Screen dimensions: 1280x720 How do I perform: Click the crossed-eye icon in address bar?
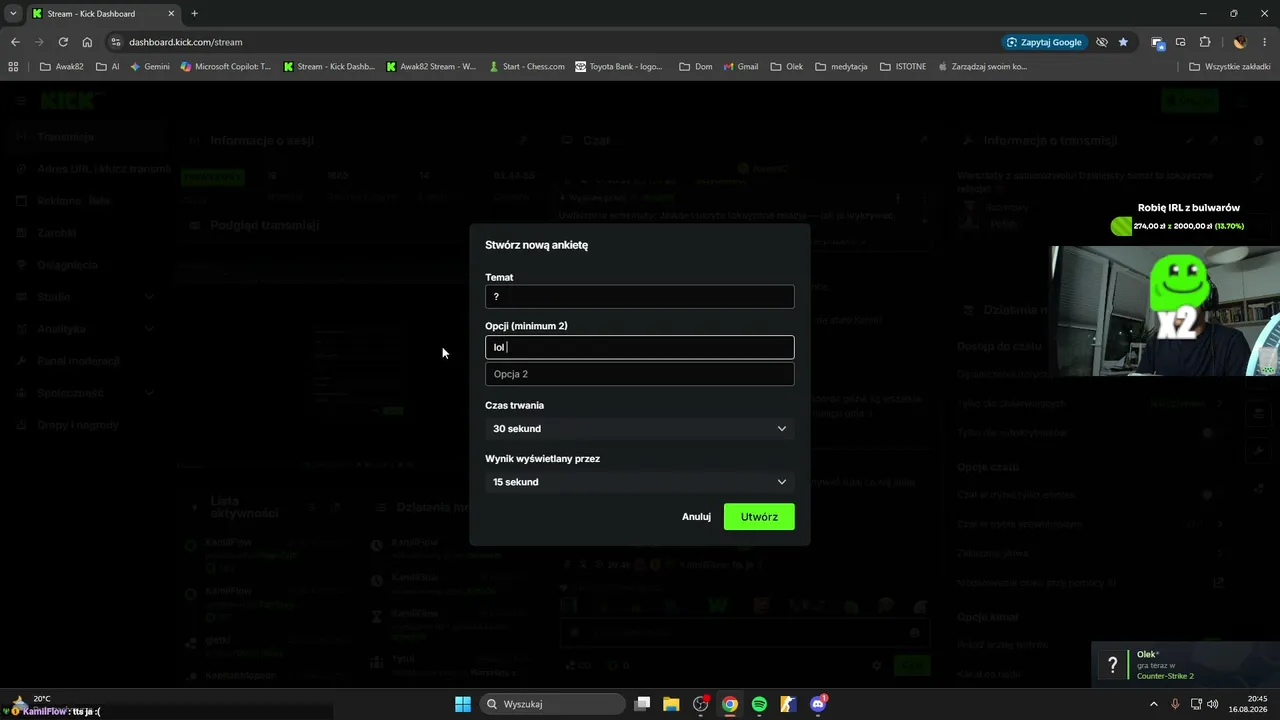[x=1102, y=42]
